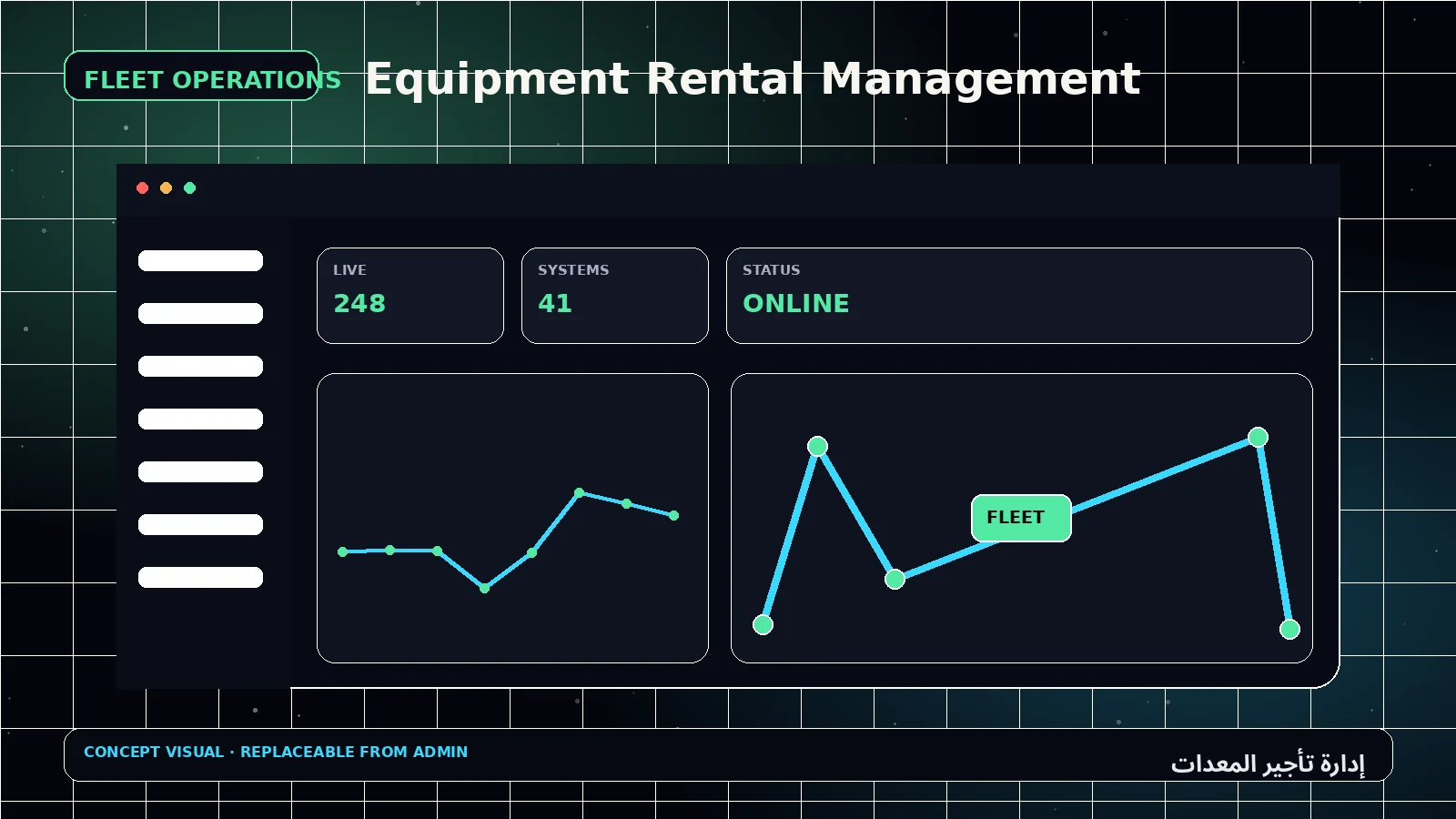The image size is (1456, 819).
Task: Open the LIVE 248 stat card
Action: pos(410,296)
